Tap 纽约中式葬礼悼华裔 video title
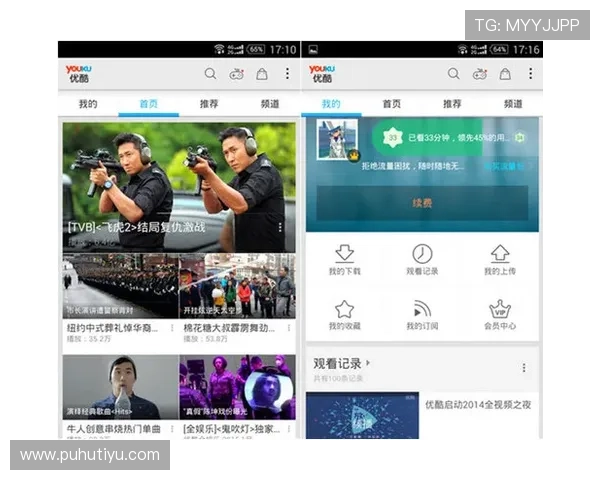The height and width of the screenshot is (480, 600). pyautogui.click(x=112, y=328)
